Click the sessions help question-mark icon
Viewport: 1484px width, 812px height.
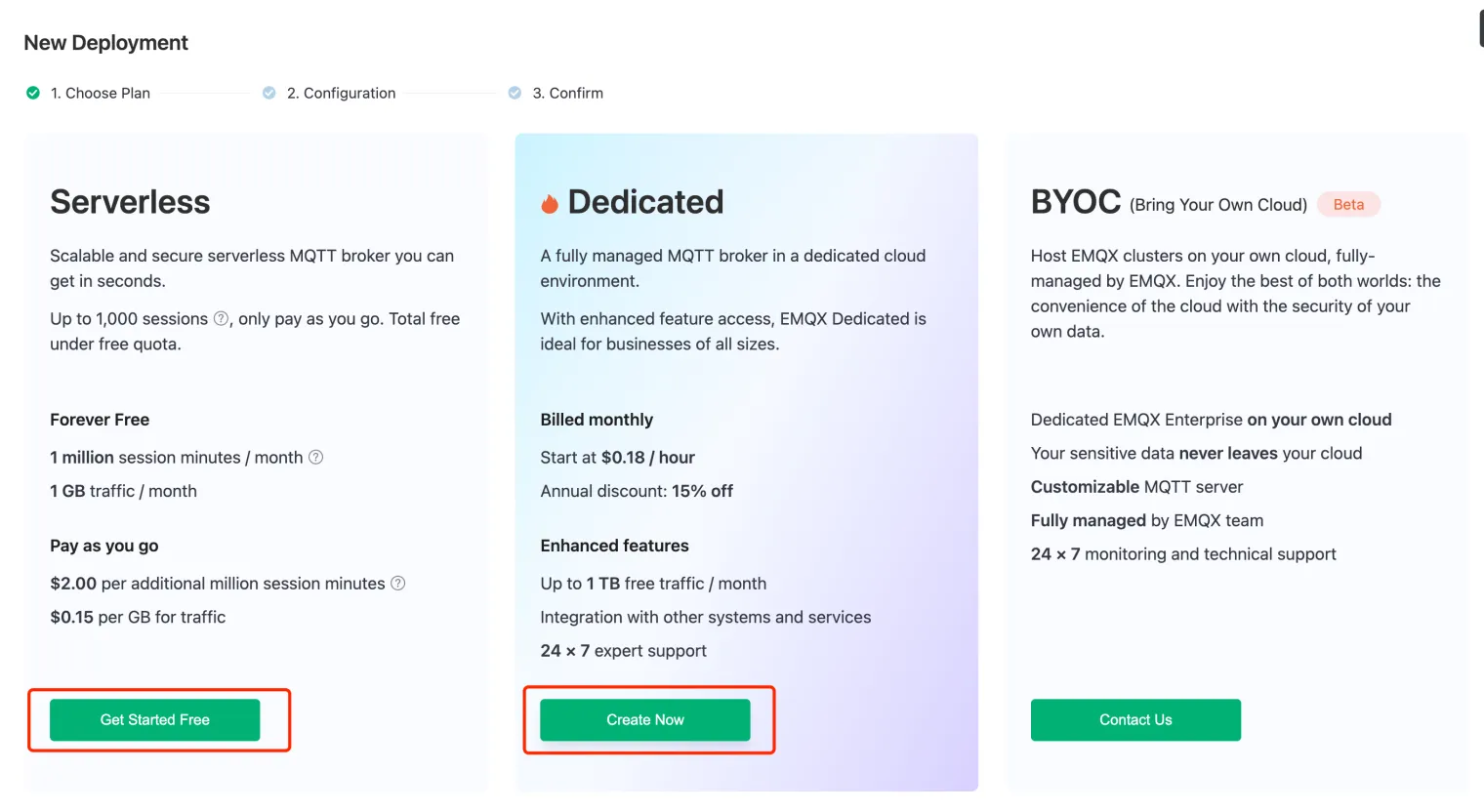click(x=221, y=318)
